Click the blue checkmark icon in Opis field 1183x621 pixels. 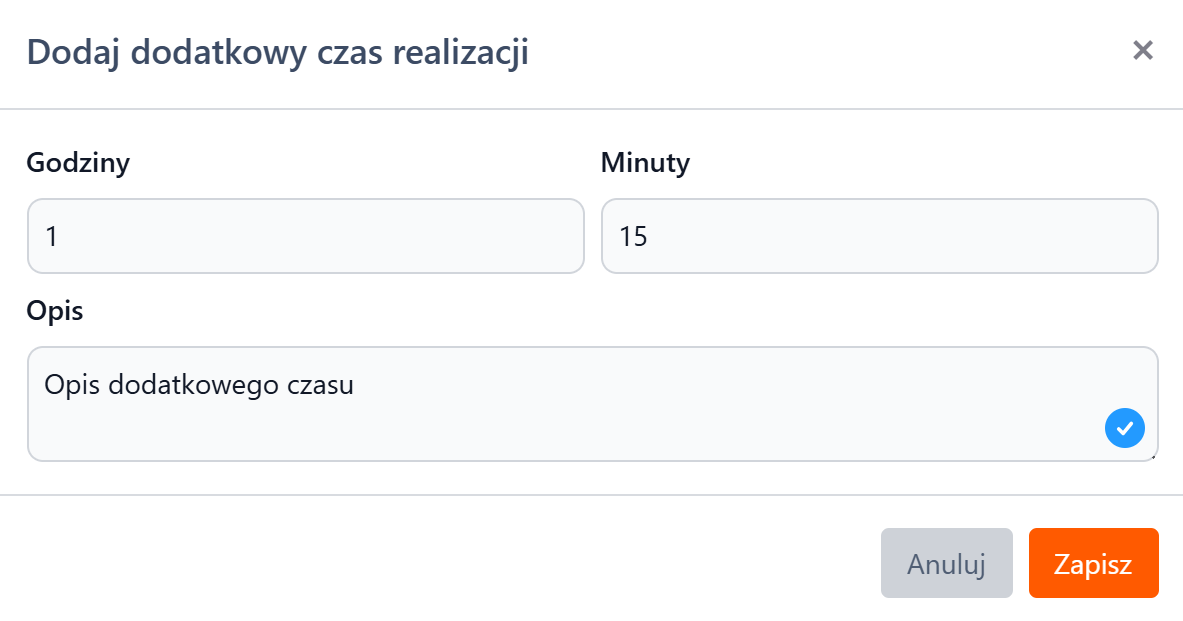pyautogui.click(x=1124, y=428)
